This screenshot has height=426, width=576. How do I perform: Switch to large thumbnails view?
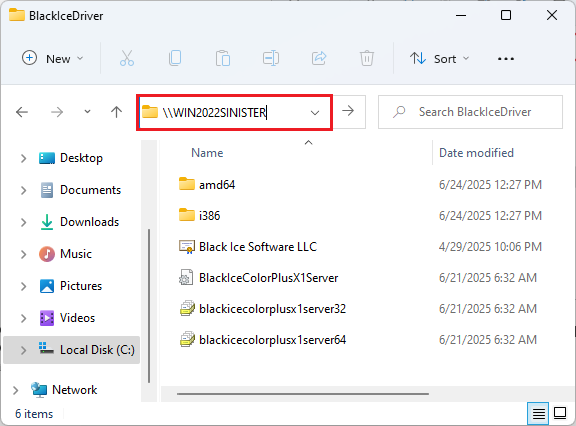click(x=560, y=413)
